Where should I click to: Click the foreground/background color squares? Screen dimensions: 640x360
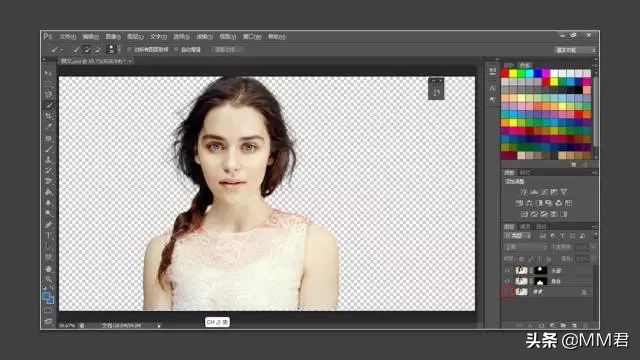[x=48, y=298]
